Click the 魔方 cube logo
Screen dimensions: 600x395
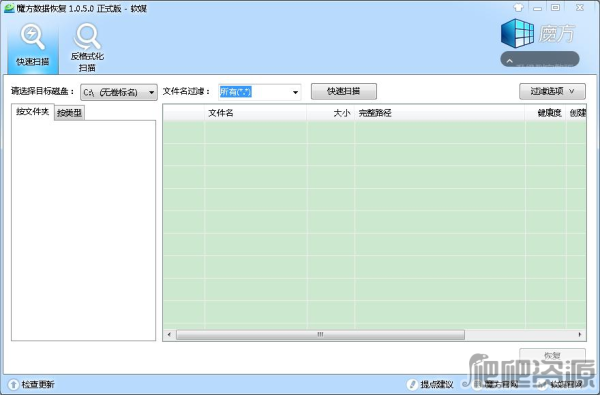tap(517, 33)
